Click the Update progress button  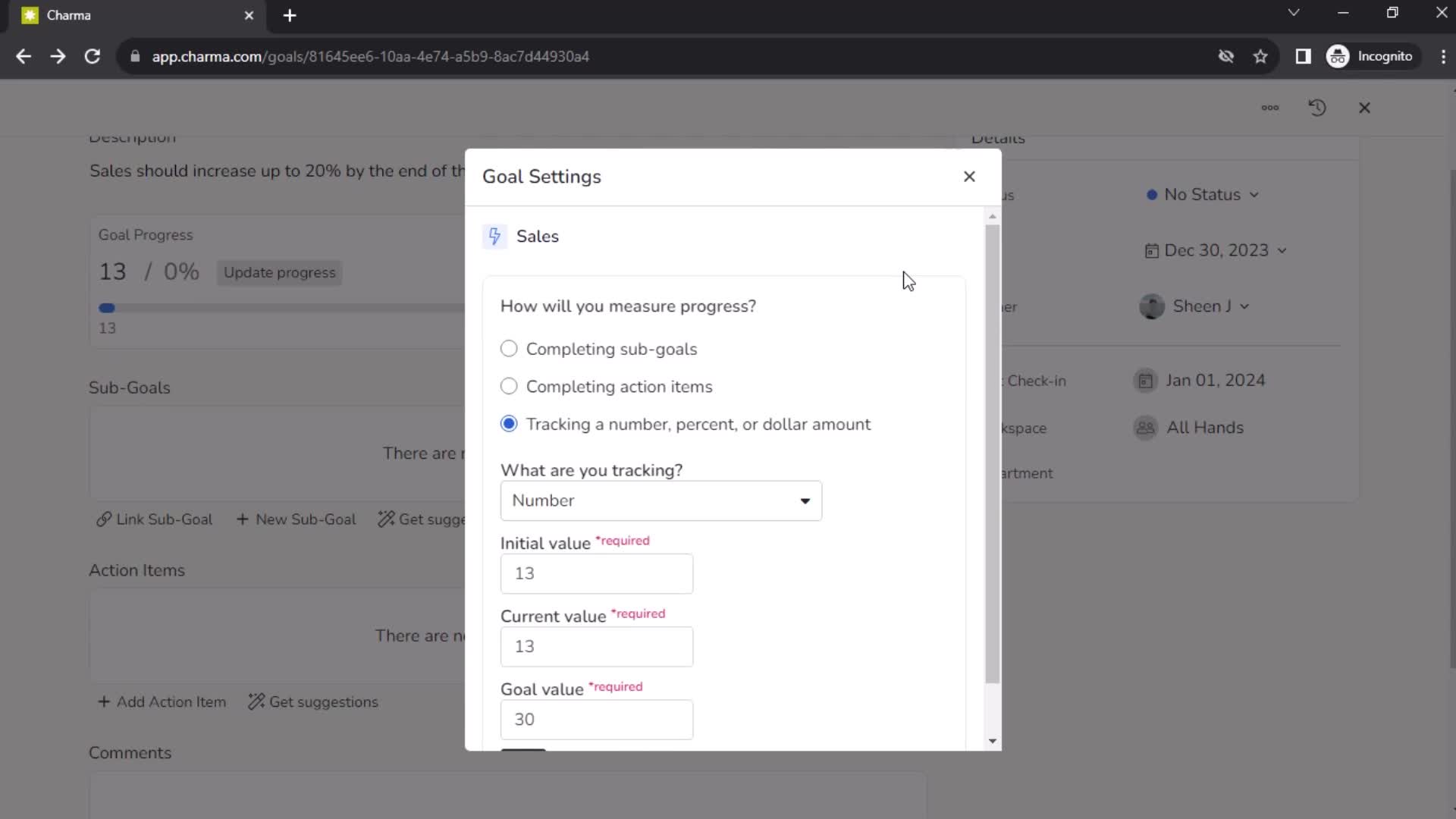[279, 271]
